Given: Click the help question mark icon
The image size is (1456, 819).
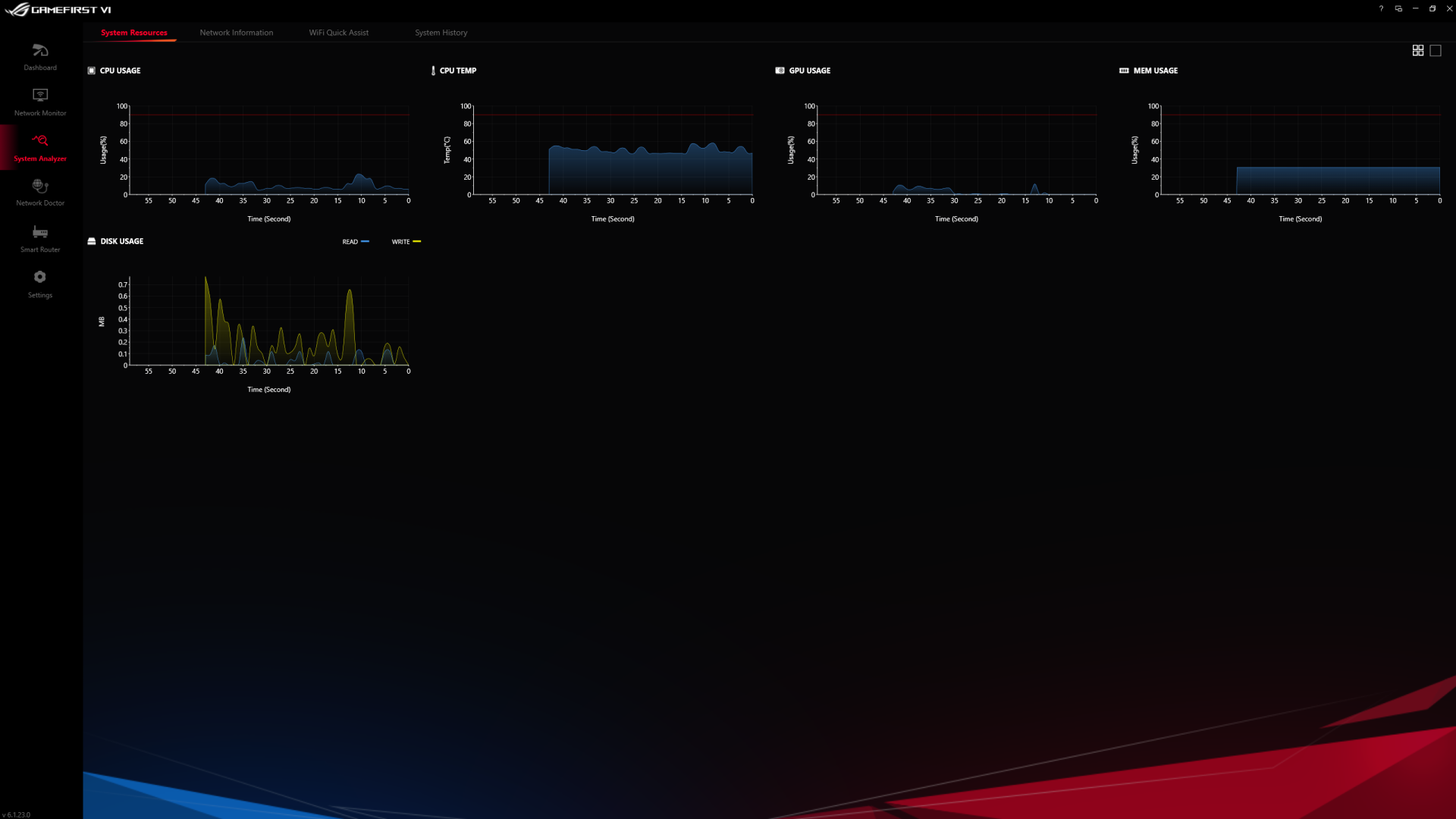Looking at the screenshot, I should (1381, 9).
